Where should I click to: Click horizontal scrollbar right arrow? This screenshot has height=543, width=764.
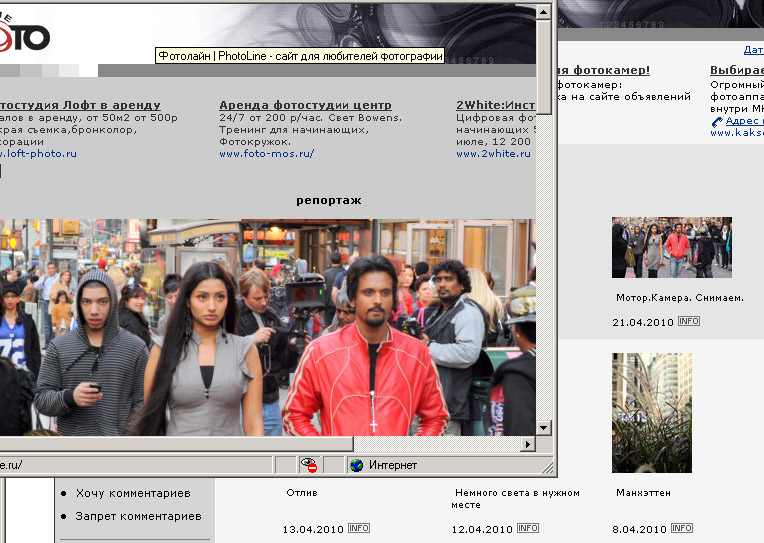528,443
